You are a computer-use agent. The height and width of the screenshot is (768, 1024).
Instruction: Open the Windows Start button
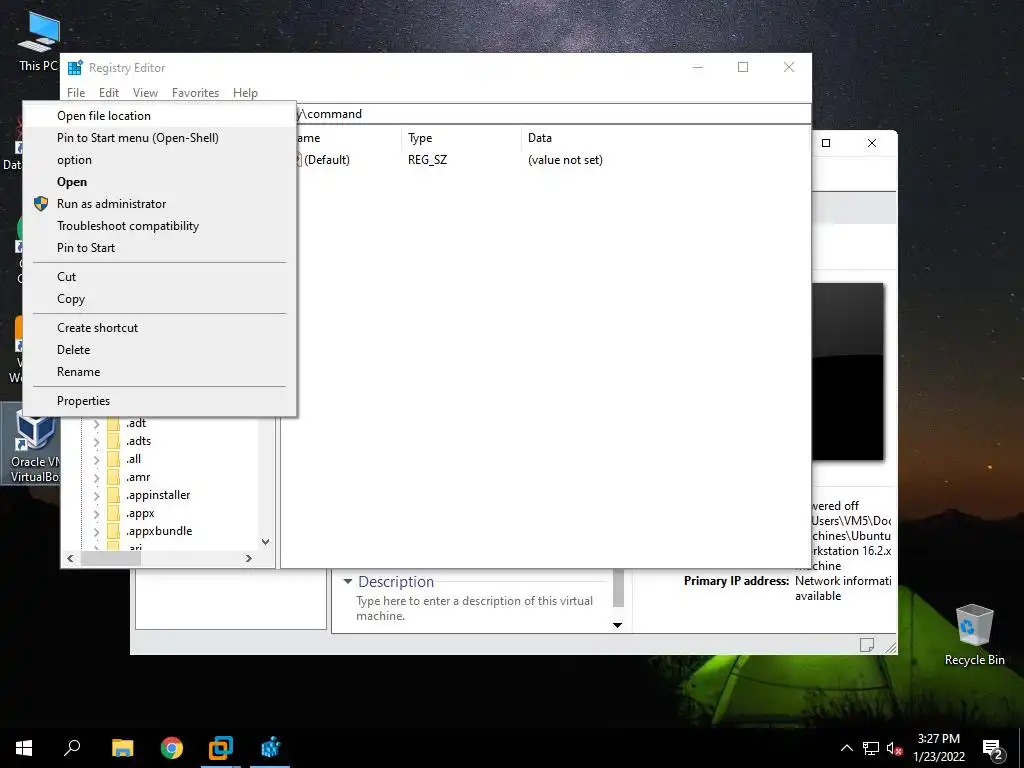pos(24,748)
